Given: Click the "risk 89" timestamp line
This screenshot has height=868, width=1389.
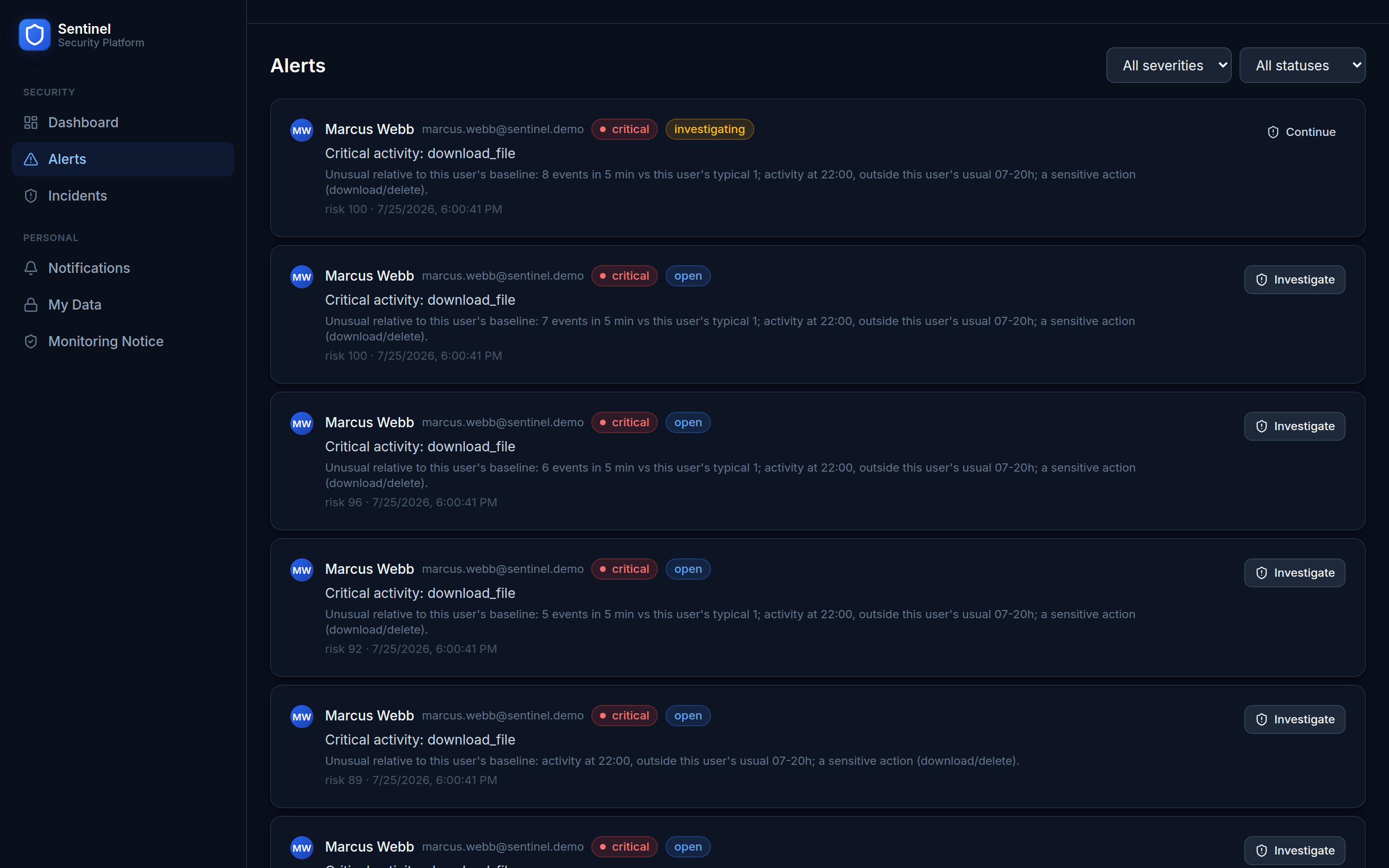Looking at the screenshot, I should point(411,780).
